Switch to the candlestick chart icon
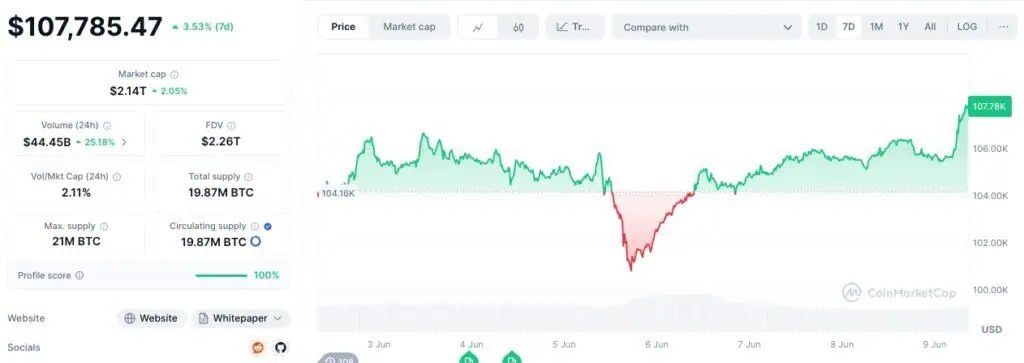This screenshot has height=363, width=1024. point(519,27)
